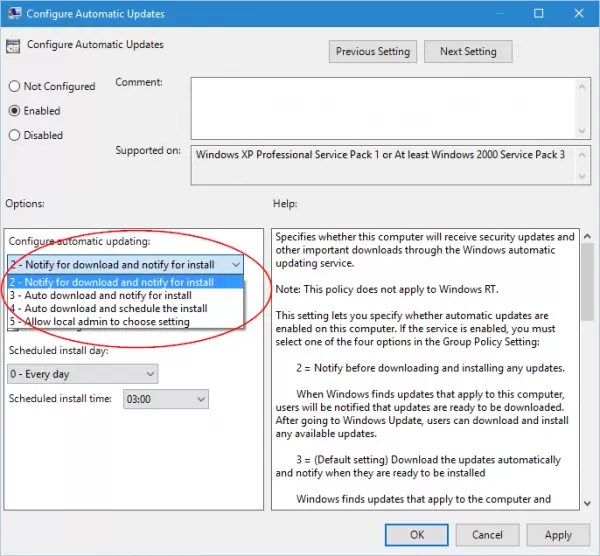Click the Cancel button
This screenshot has width=600, height=556.
[x=487, y=535]
